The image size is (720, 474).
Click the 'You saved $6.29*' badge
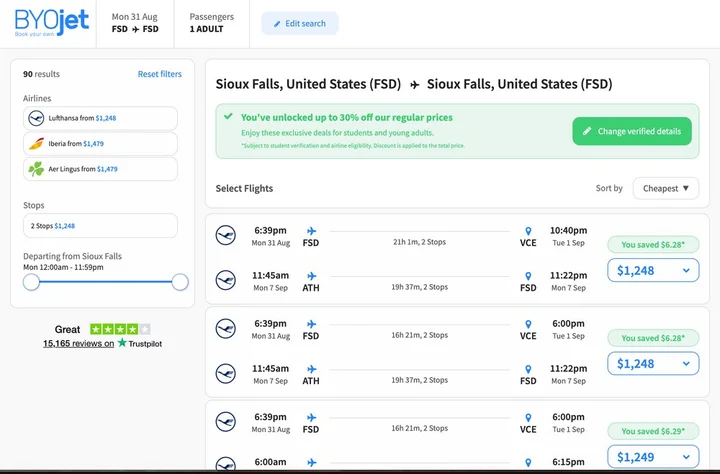pos(653,431)
